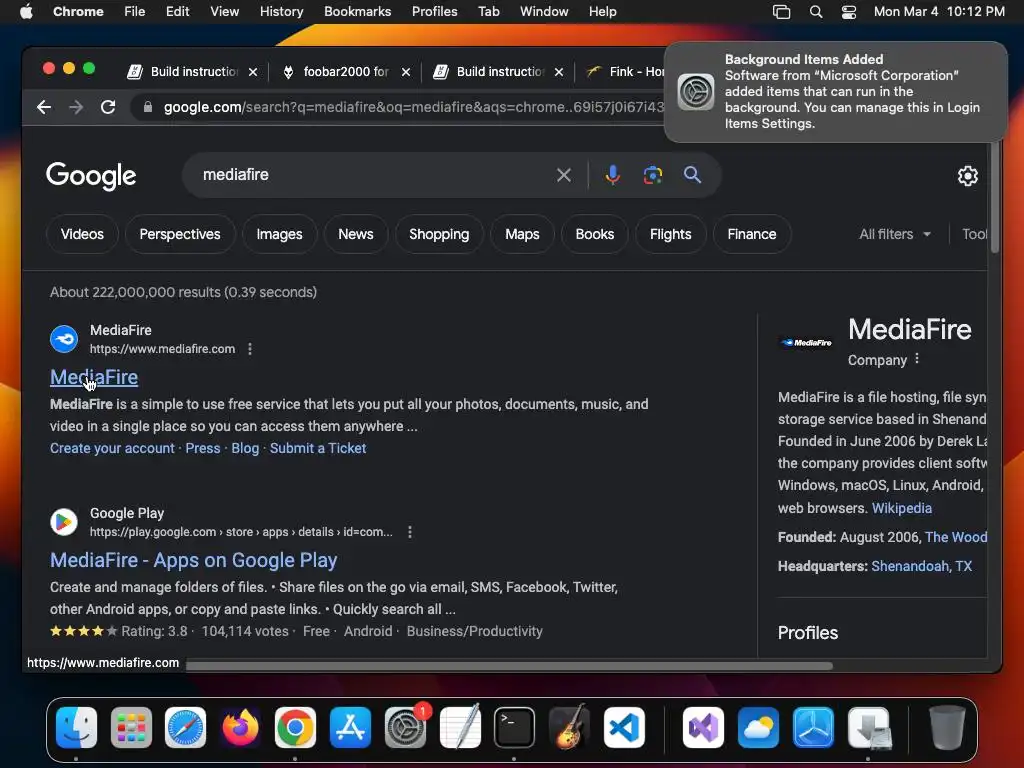Click the magnifier search button
Viewport: 1024px width, 768px height.
pyautogui.click(x=692, y=175)
